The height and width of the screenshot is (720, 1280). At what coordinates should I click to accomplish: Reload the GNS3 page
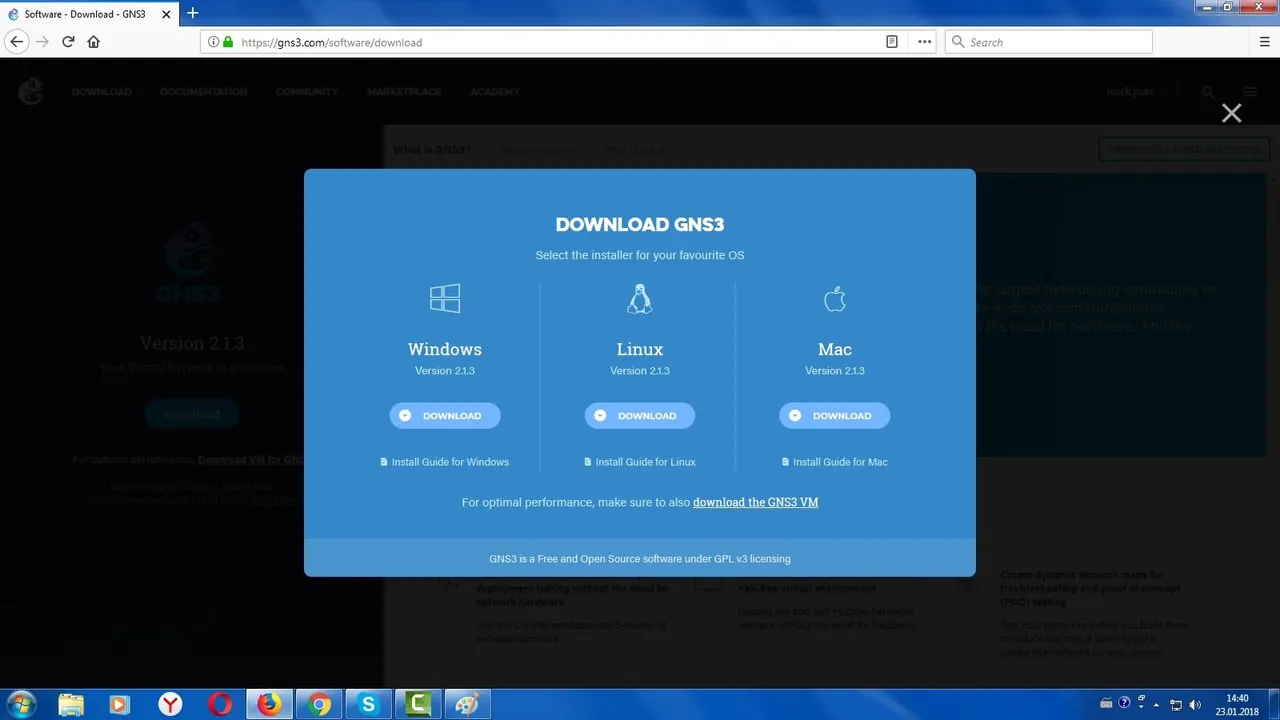68,42
